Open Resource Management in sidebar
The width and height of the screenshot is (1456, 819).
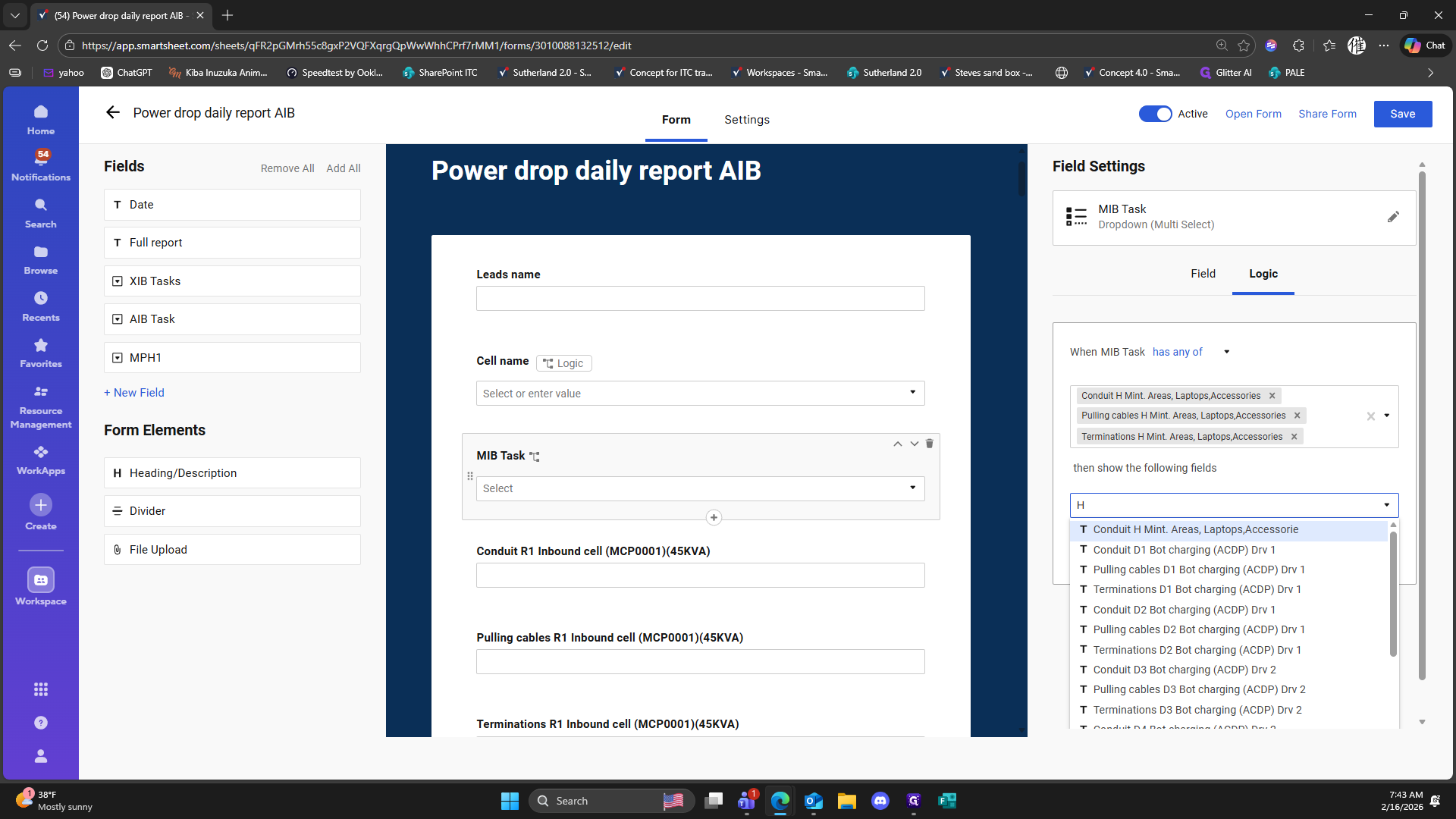pyautogui.click(x=41, y=406)
